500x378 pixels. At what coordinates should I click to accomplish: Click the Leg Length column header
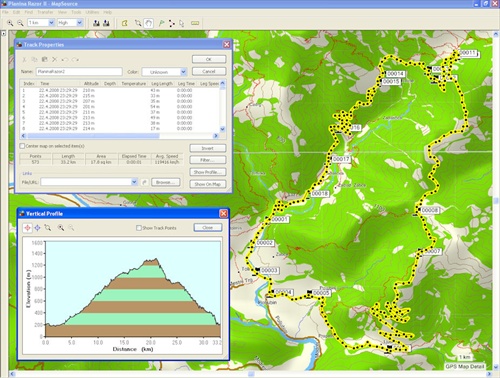162,84
